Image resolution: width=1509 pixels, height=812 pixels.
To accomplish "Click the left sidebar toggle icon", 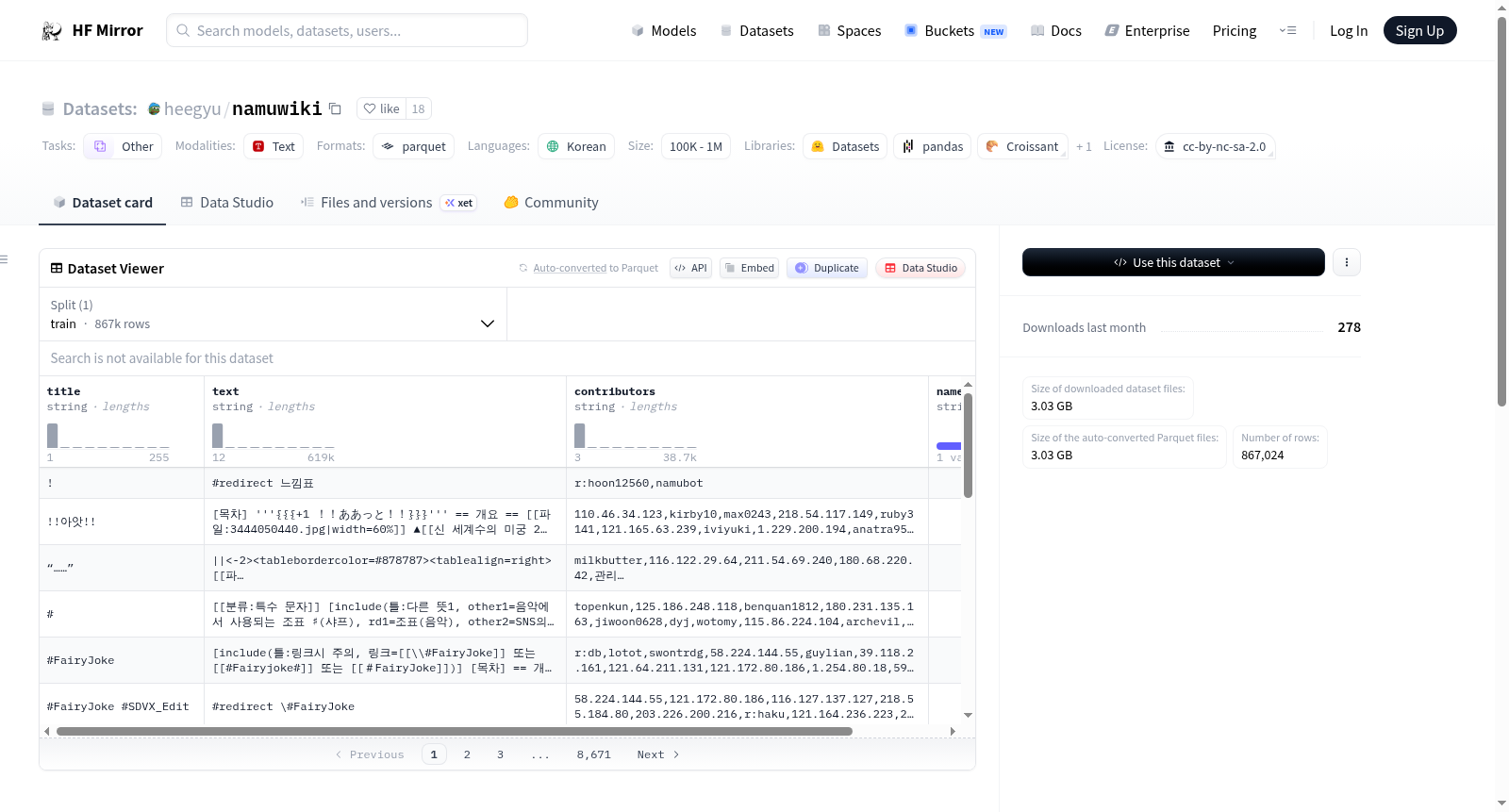I will 4,259.
